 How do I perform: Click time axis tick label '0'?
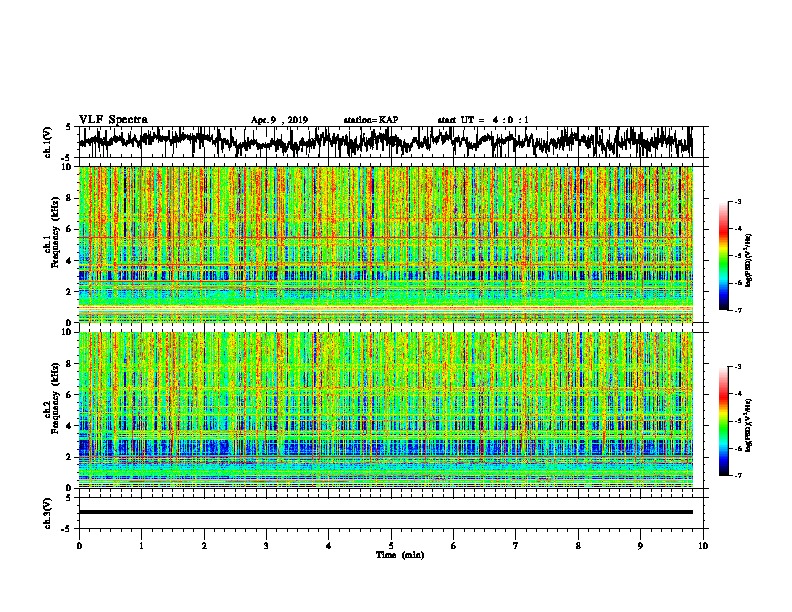(x=79, y=546)
